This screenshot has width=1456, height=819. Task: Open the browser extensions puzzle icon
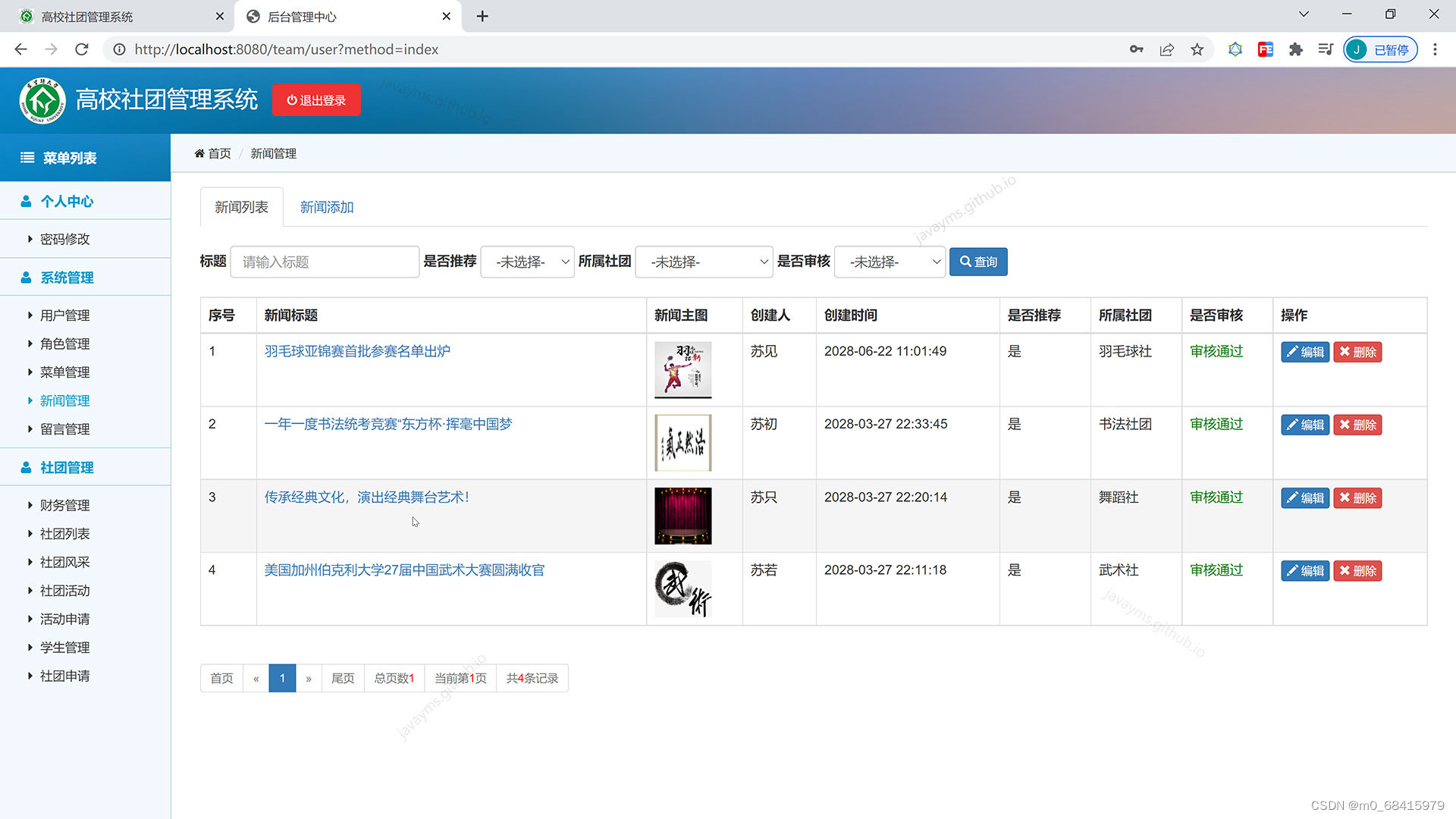[x=1295, y=49]
